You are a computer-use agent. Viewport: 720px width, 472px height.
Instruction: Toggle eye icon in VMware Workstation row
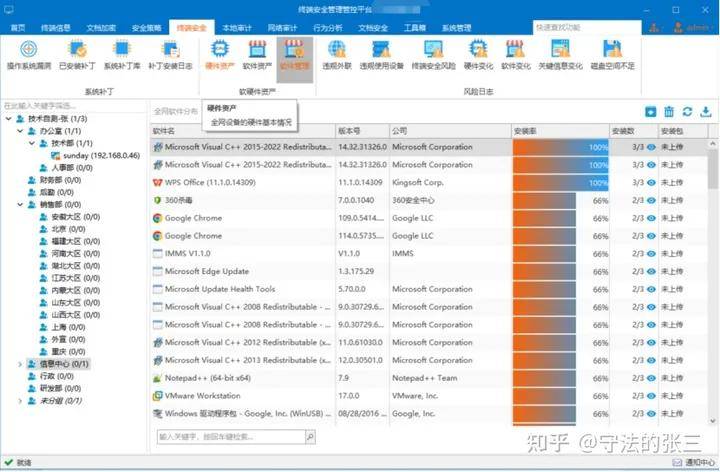(x=651, y=396)
